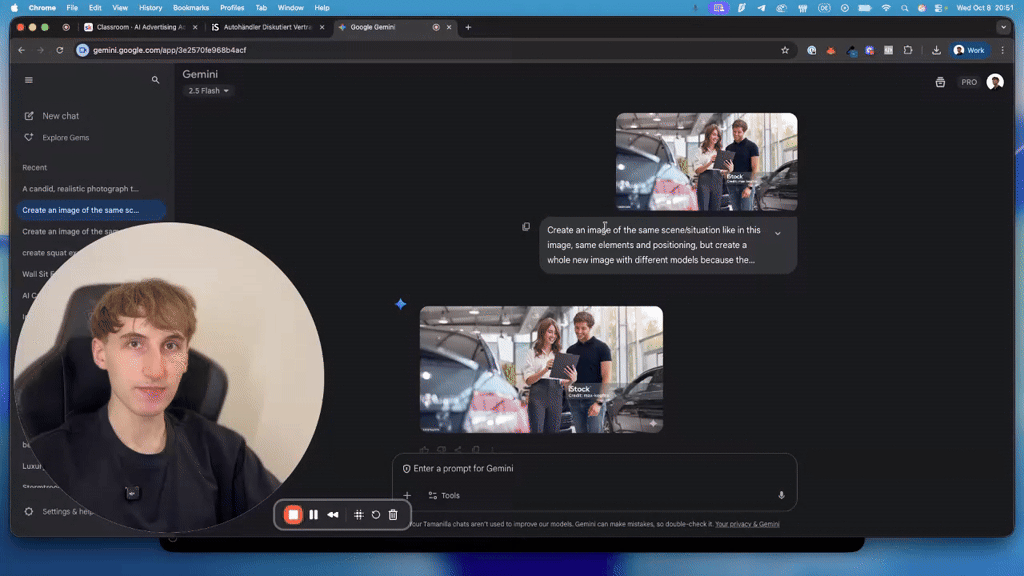Click the address bar URL

(x=169, y=50)
